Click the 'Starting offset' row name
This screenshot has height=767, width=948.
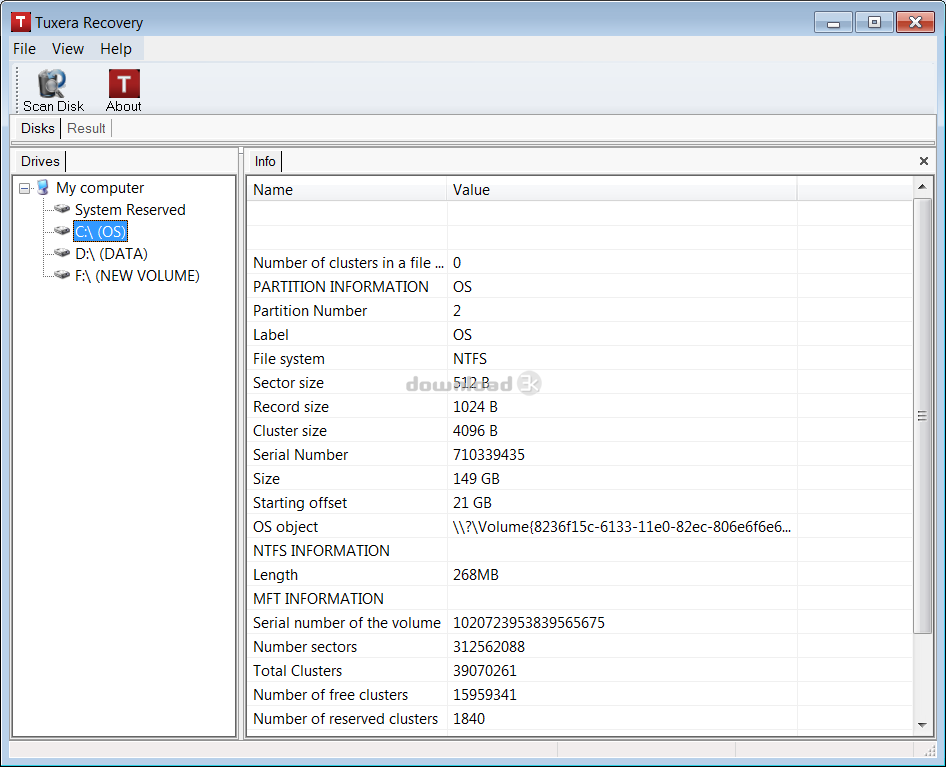coord(300,503)
